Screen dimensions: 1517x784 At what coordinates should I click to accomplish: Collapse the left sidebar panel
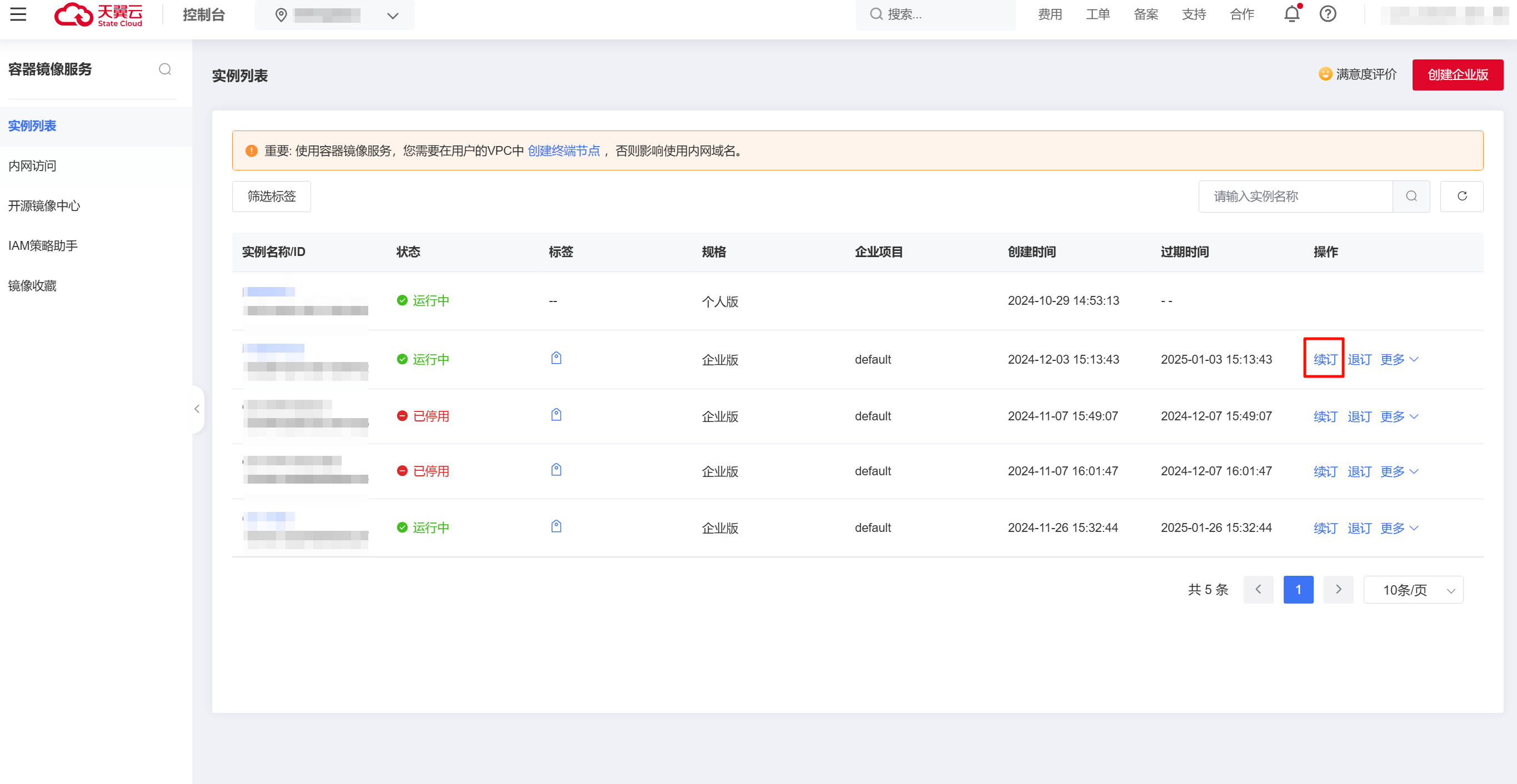[197, 409]
